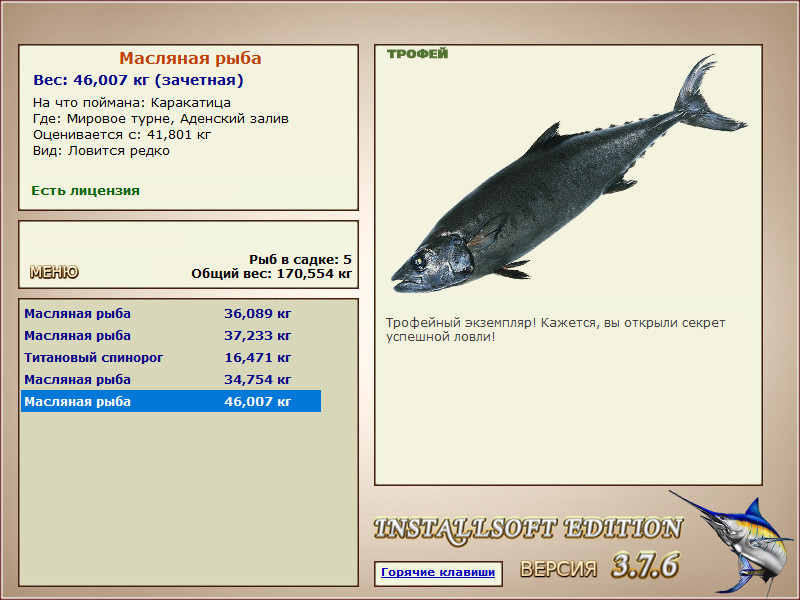Select the Масляная рыба 36,089 кг row
This screenshot has height=600, width=800.
point(171,313)
